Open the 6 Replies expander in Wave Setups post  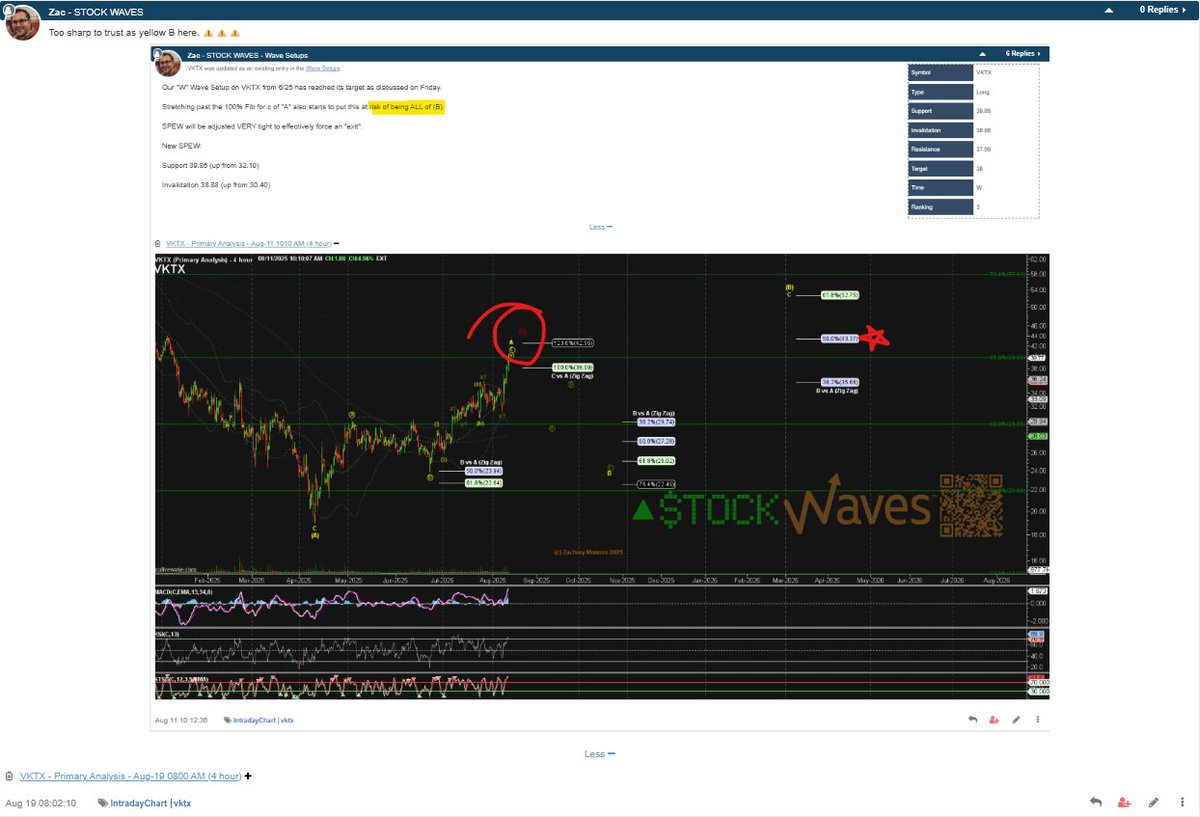pyautogui.click(x=1023, y=53)
